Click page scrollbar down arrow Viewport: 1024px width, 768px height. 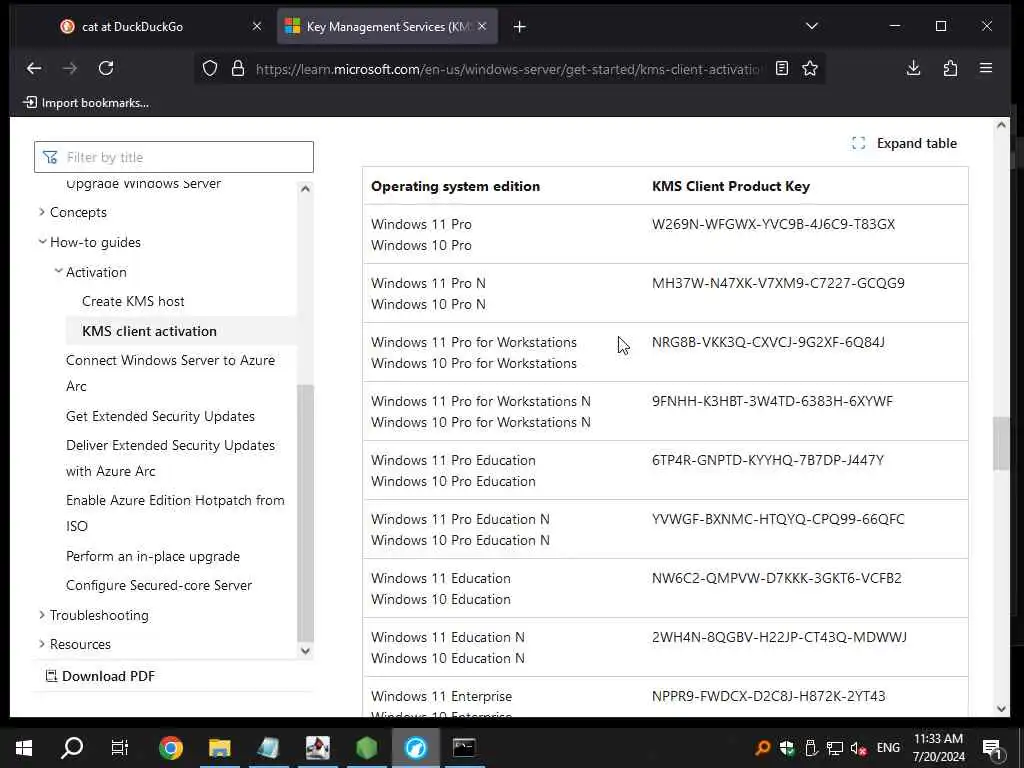pyautogui.click(x=1001, y=709)
